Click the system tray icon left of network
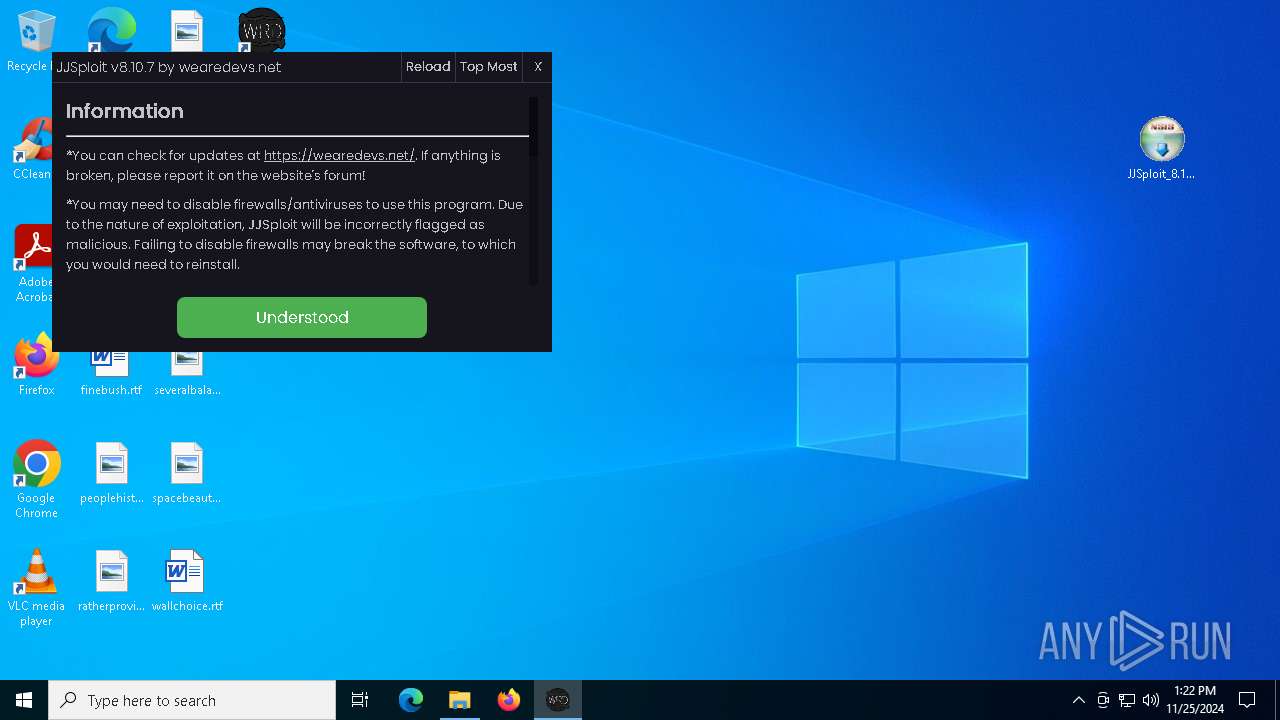The height and width of the screenshot is (720, 1280). tap(1103, 700)
